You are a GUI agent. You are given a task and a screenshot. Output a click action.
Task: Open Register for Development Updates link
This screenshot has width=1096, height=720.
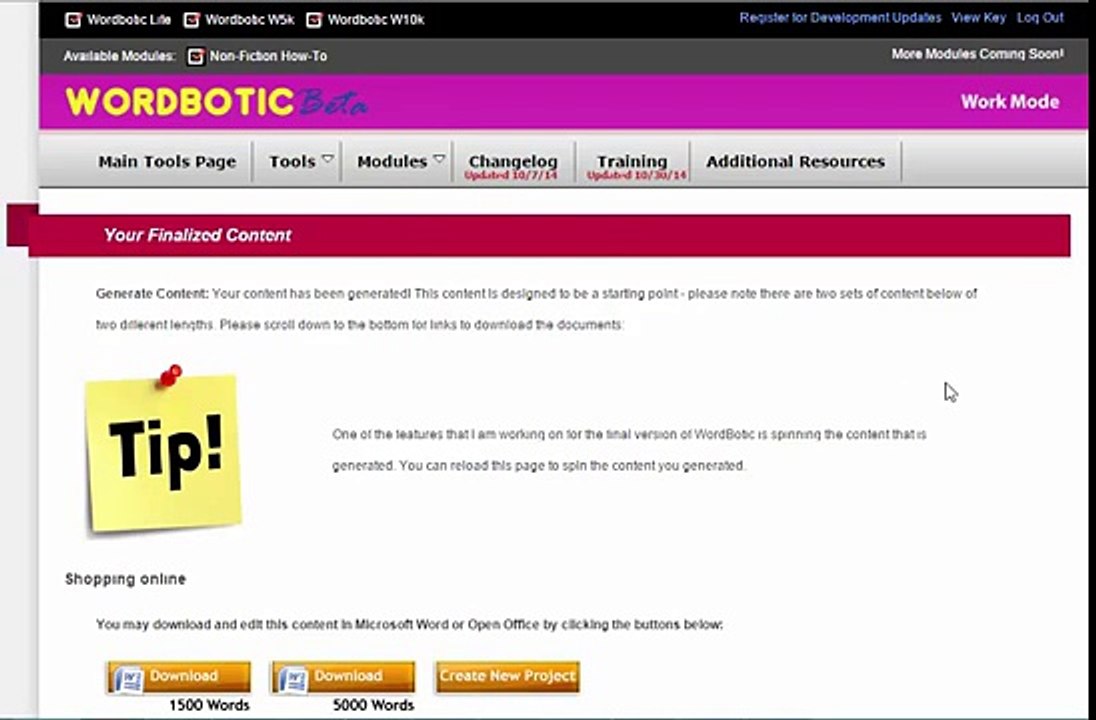coord(840,18)
